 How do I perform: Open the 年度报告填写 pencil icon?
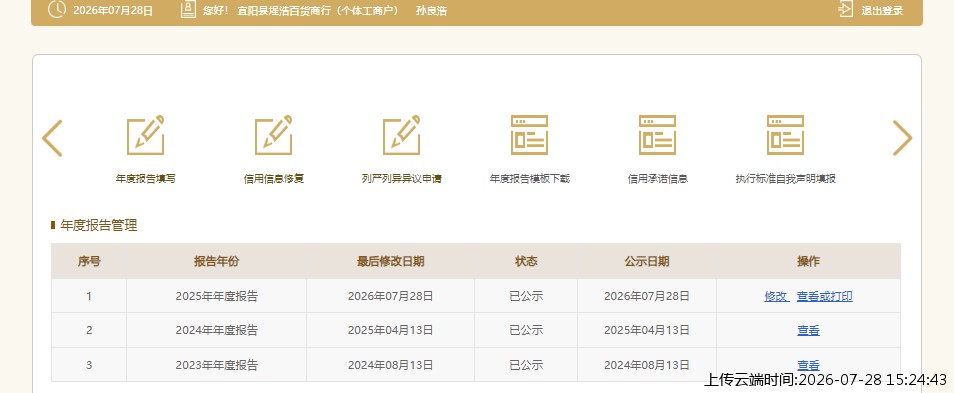click(145, 135)
